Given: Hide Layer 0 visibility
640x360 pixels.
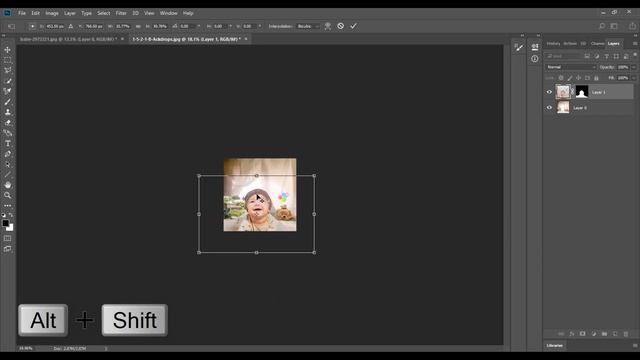Looking at the screenshot, I should tap(549, 108).
